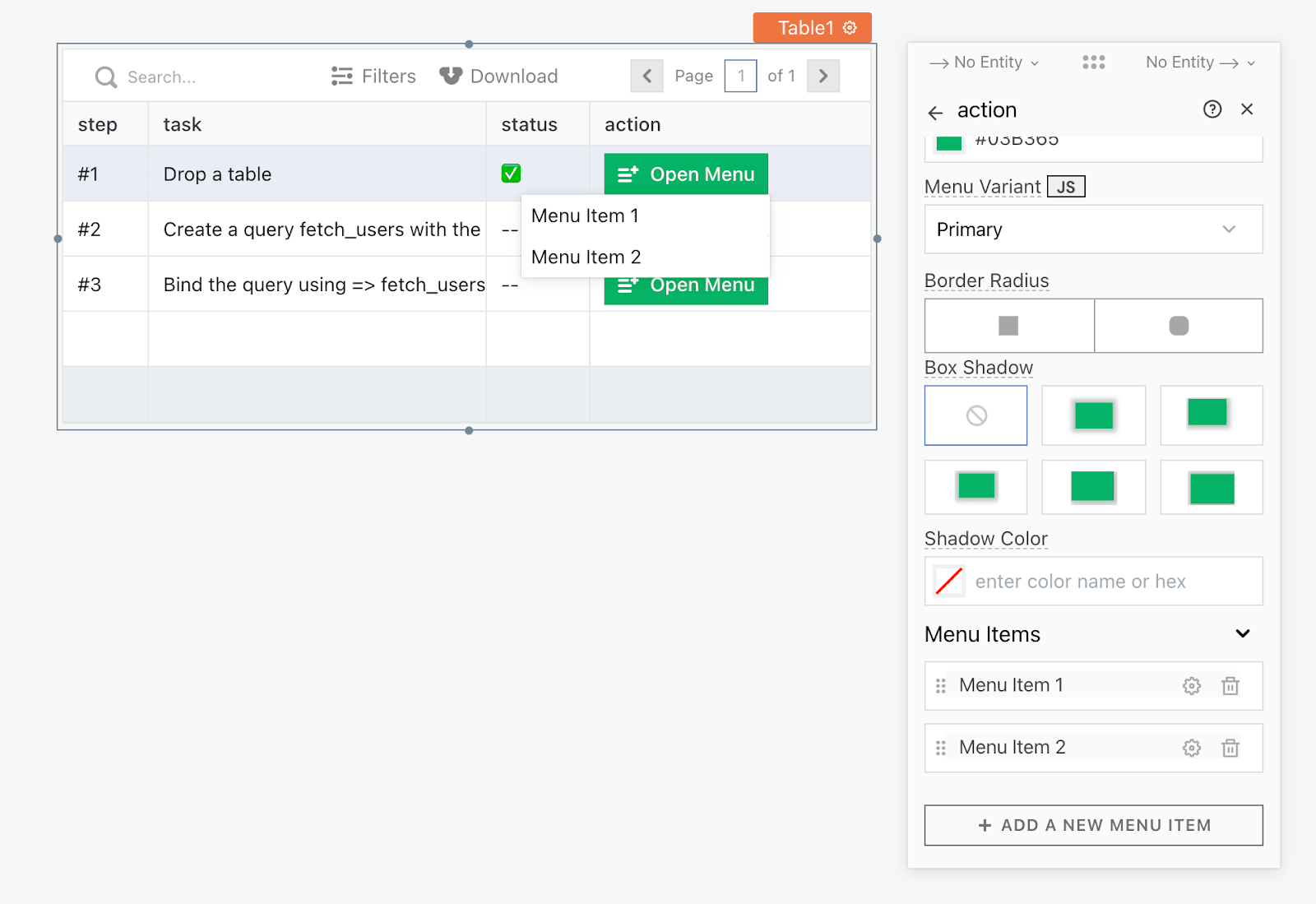Delete Menu Item 1 using trash icon
Image resolution: width=1316 pixels, height=904 pixels.
pos(1230,686)
